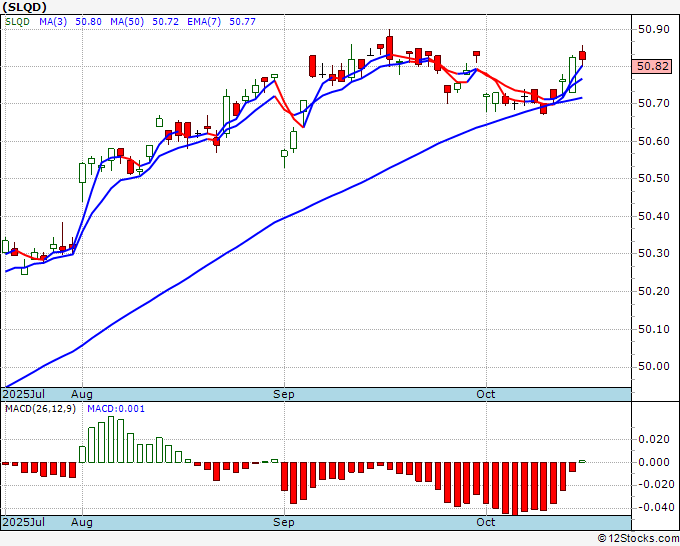Click the 0.020 MACD axis label
The height and width of the screenshot is (546, 680).
[x=654, y=439]
